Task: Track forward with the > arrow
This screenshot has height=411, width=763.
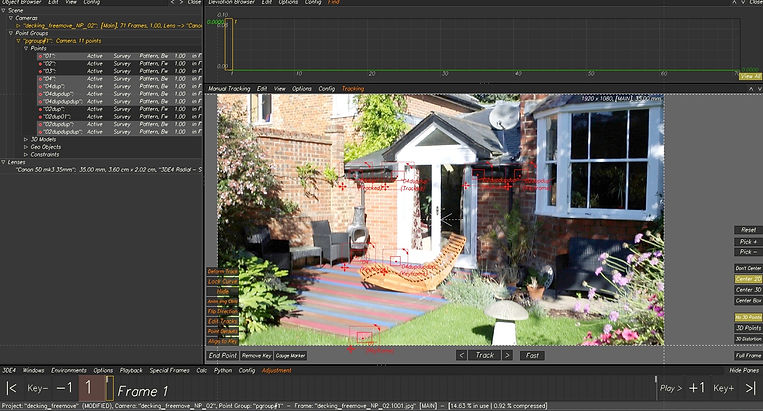Action: [x=507, y=356]
